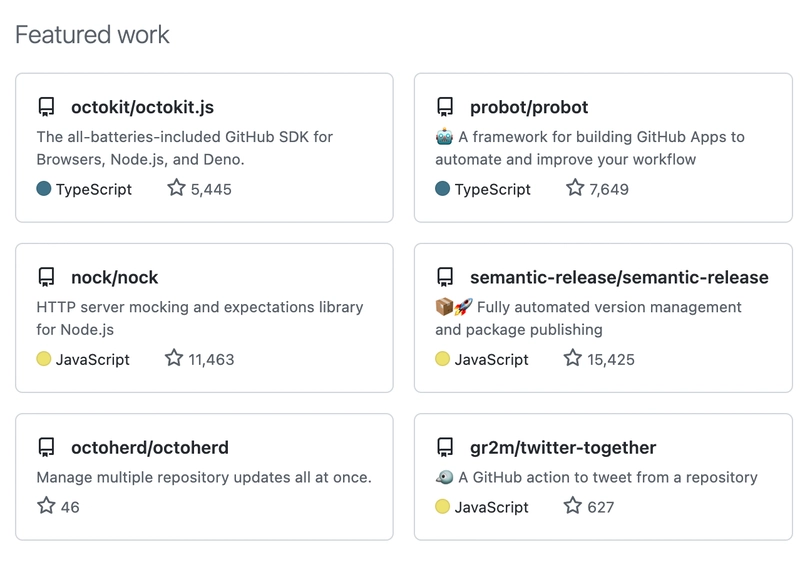Click star icon showing 627 on twitter-together

[573, 505]
